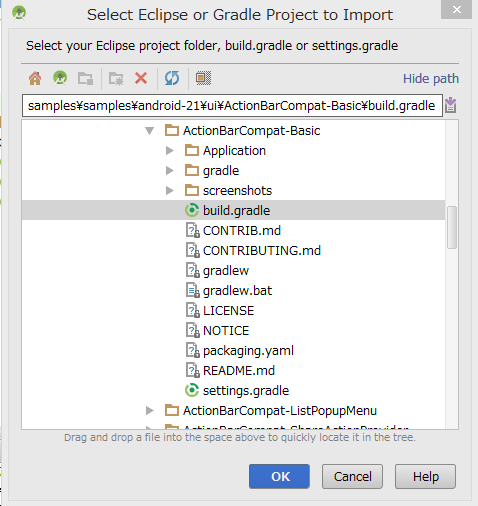Click the red Delete icon

pos(141,78)
